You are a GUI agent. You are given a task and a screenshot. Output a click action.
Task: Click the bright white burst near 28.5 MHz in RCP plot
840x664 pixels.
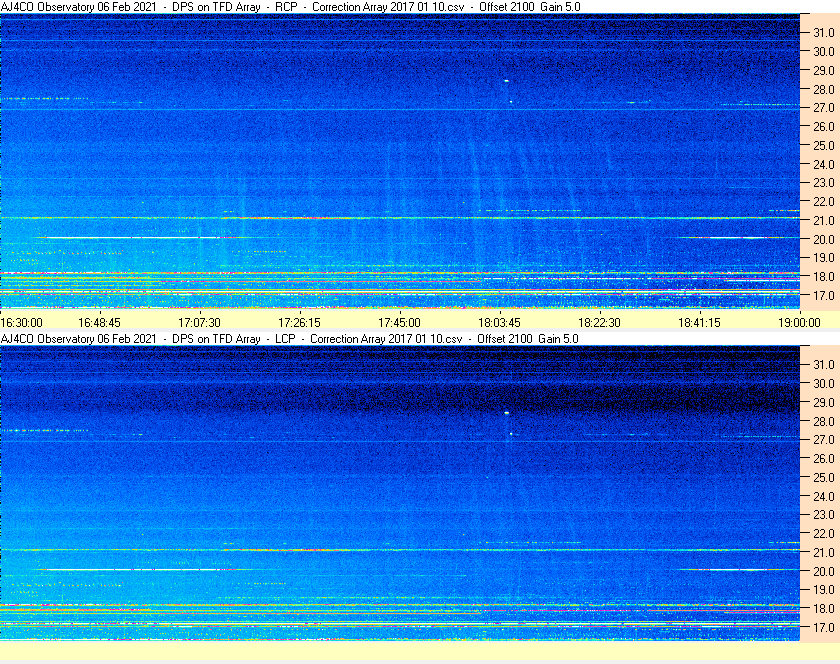[506, 81]
